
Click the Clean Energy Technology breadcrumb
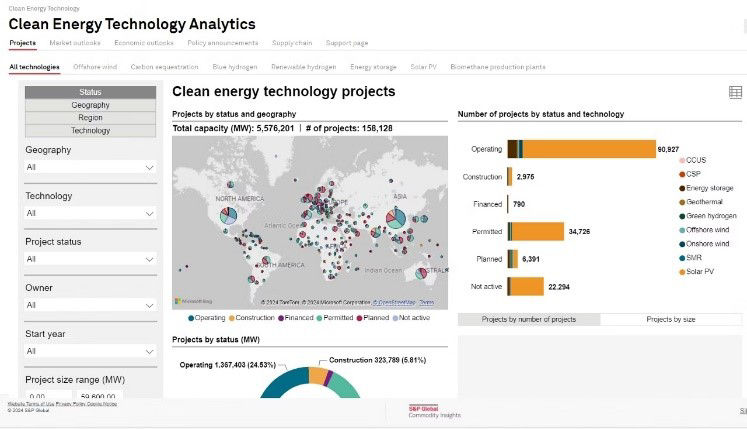(44, 9)
